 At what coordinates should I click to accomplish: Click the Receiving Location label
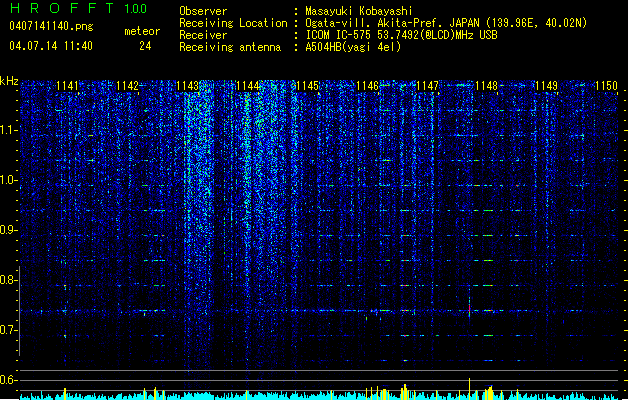(233, 23)
